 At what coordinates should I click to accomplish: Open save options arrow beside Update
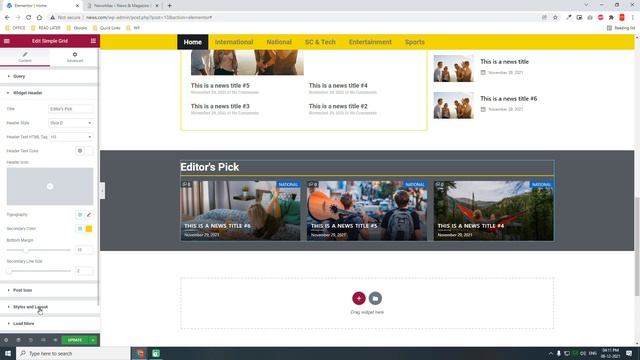[x=93, y=340]
